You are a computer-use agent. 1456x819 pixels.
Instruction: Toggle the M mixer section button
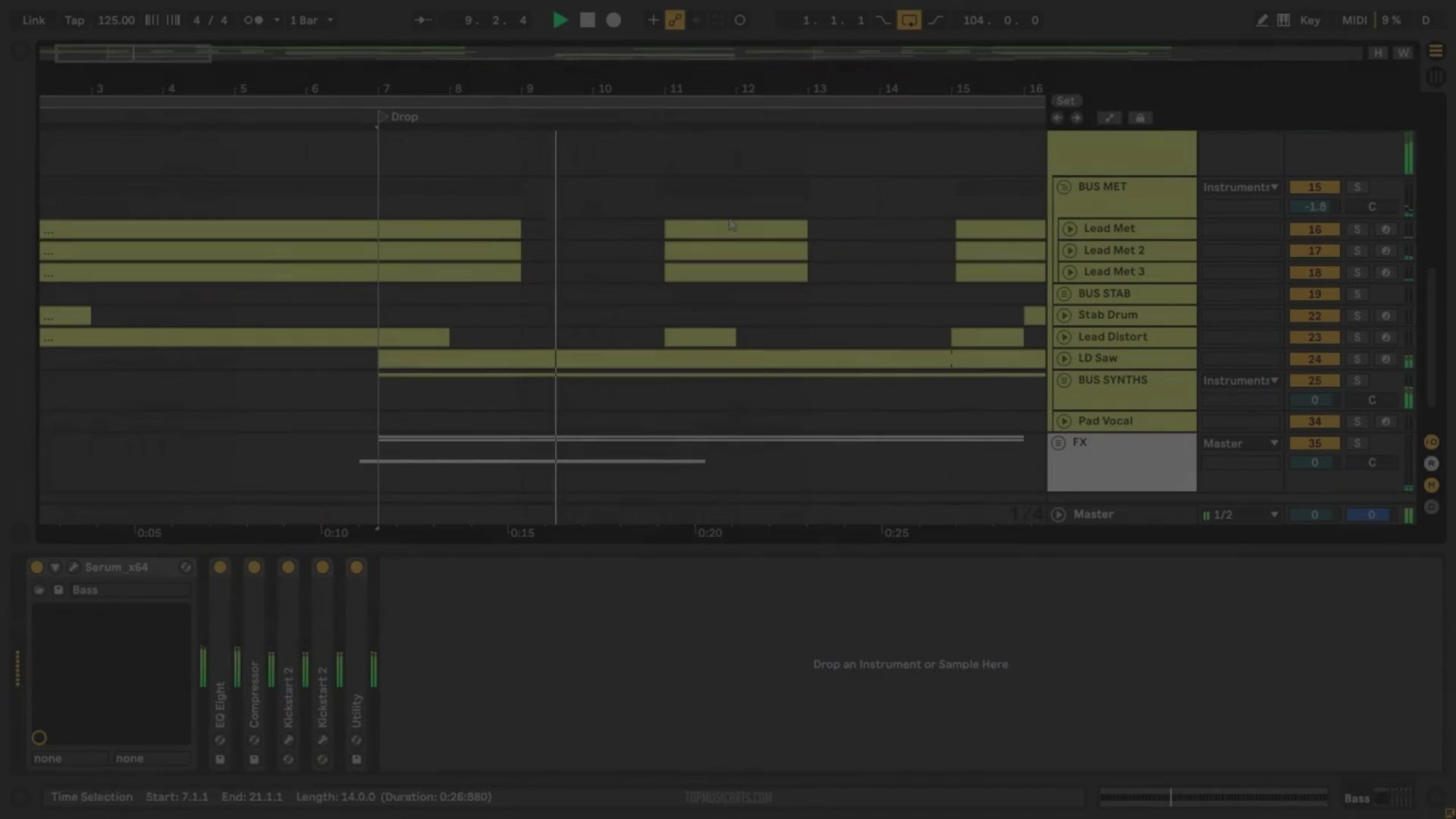click(x=1431, y=485)
